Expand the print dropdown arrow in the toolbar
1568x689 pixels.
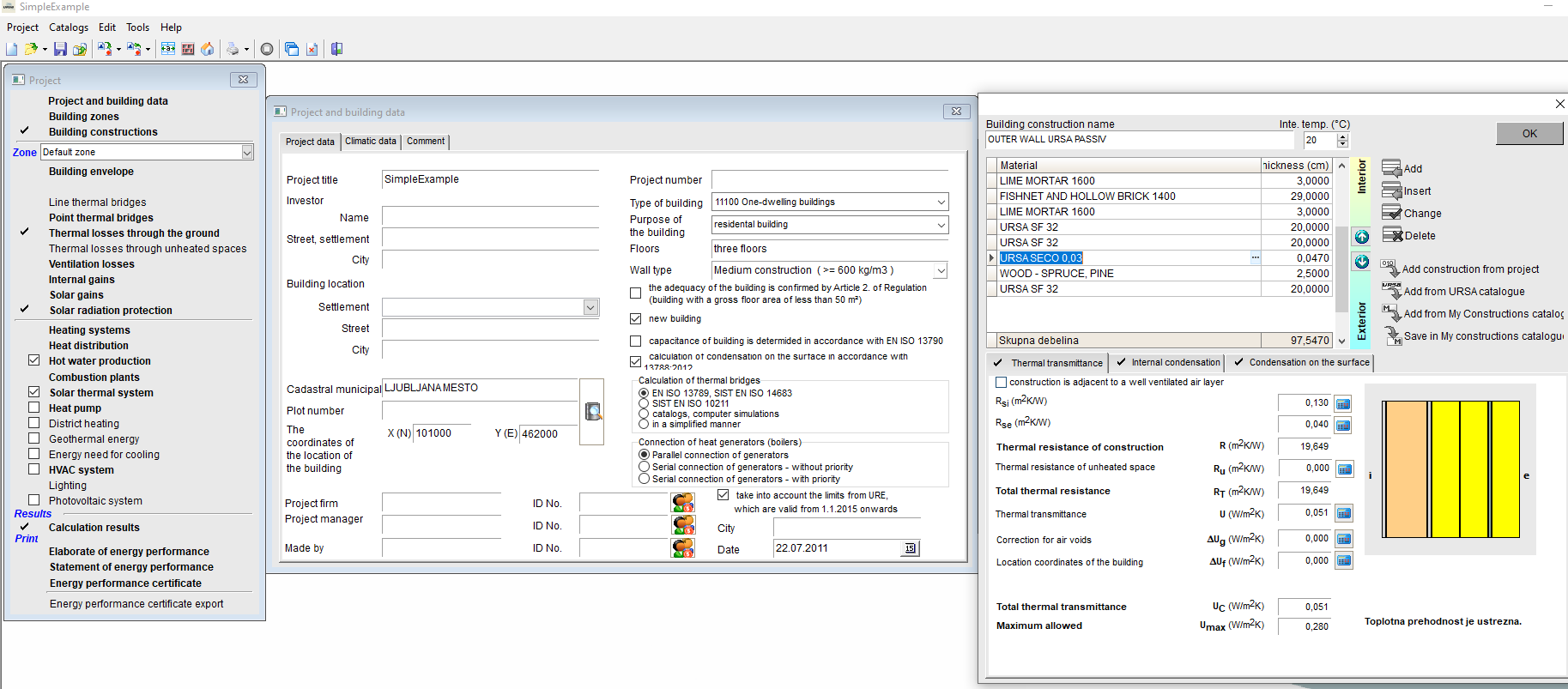click(246, 50)
